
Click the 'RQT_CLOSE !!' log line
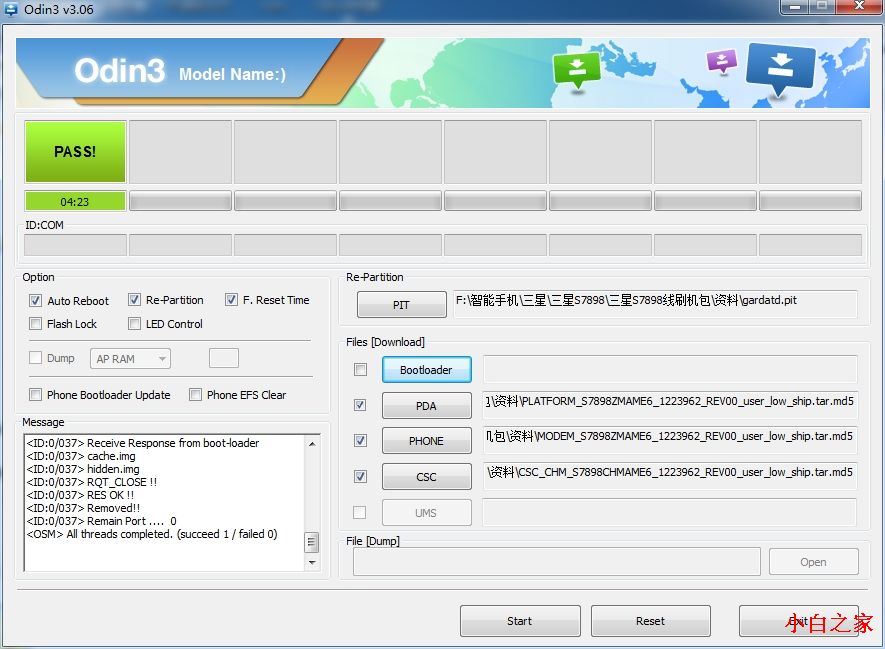pyautogui.click(x=92, y=482)
